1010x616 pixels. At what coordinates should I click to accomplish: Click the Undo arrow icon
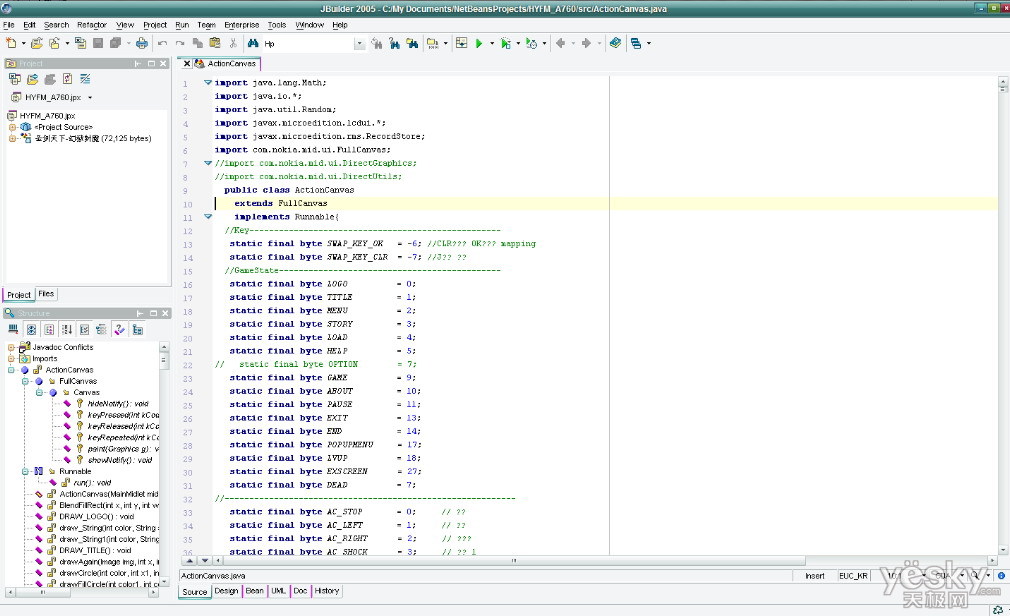click(x=162, y=43)
